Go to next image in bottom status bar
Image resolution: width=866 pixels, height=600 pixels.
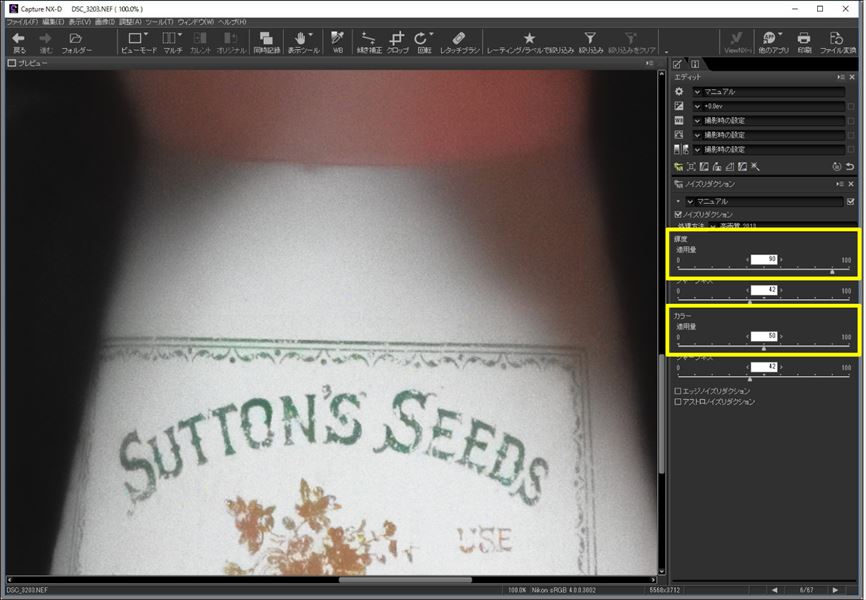pos(835,590)
